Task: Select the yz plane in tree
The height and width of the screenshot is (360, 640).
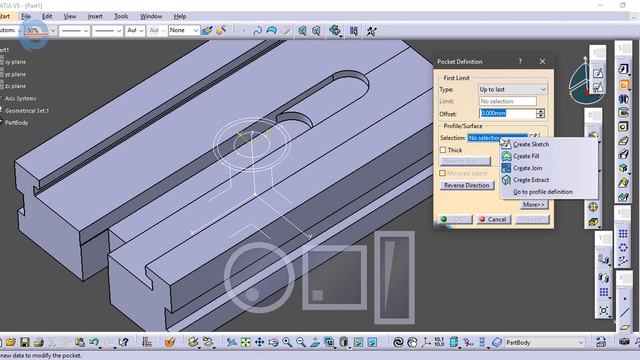Action: tap(16, 74)
